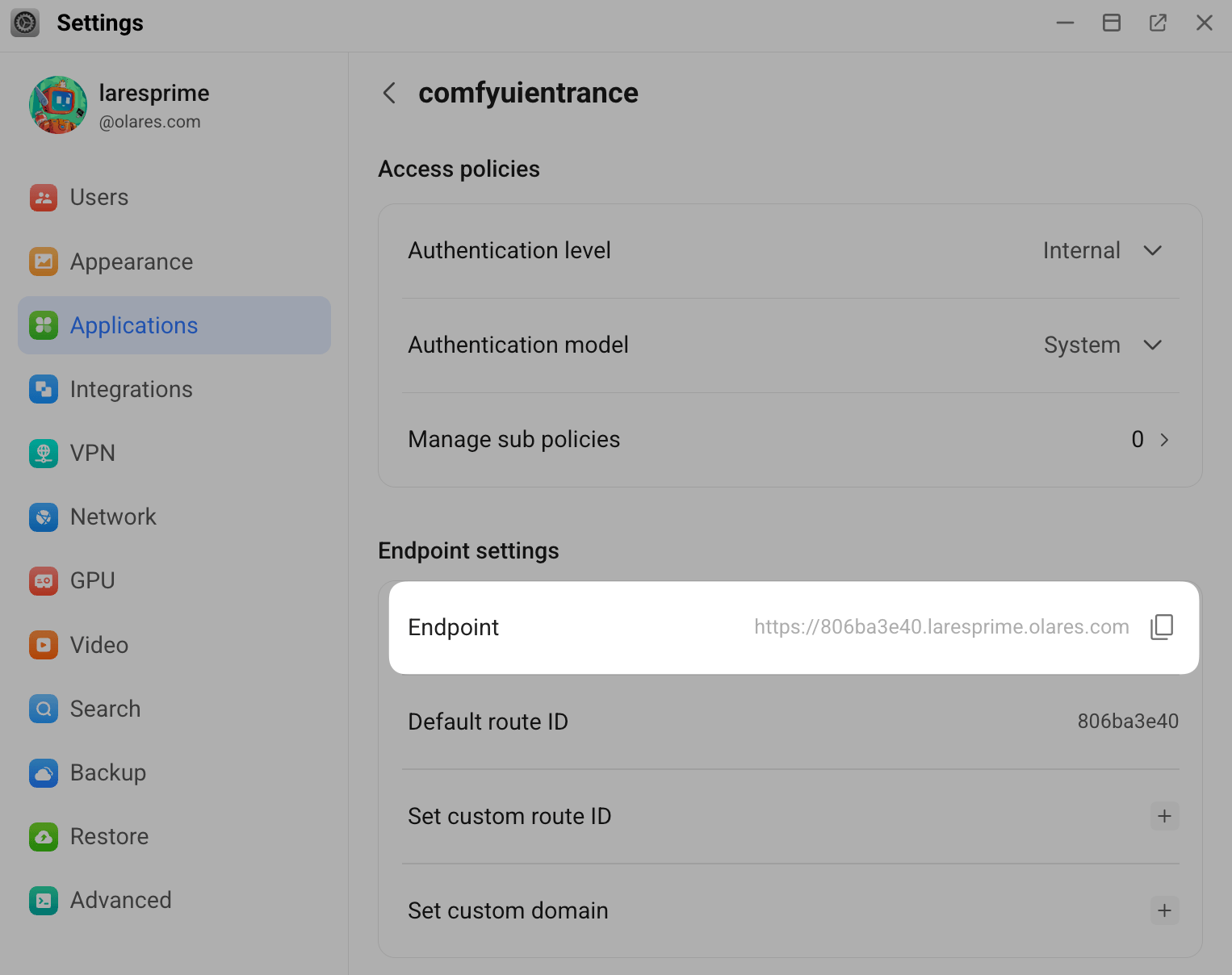1232x975 pixels.
Task: Open Settings in external window
Action: (1158, 23)
